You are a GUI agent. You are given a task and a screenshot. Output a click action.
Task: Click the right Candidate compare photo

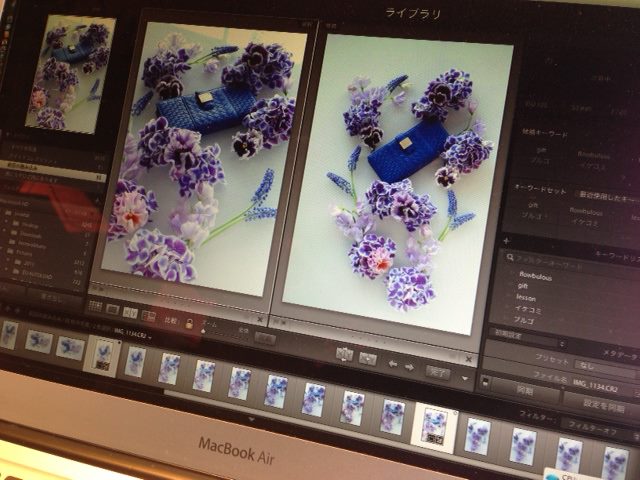(398, 184)
